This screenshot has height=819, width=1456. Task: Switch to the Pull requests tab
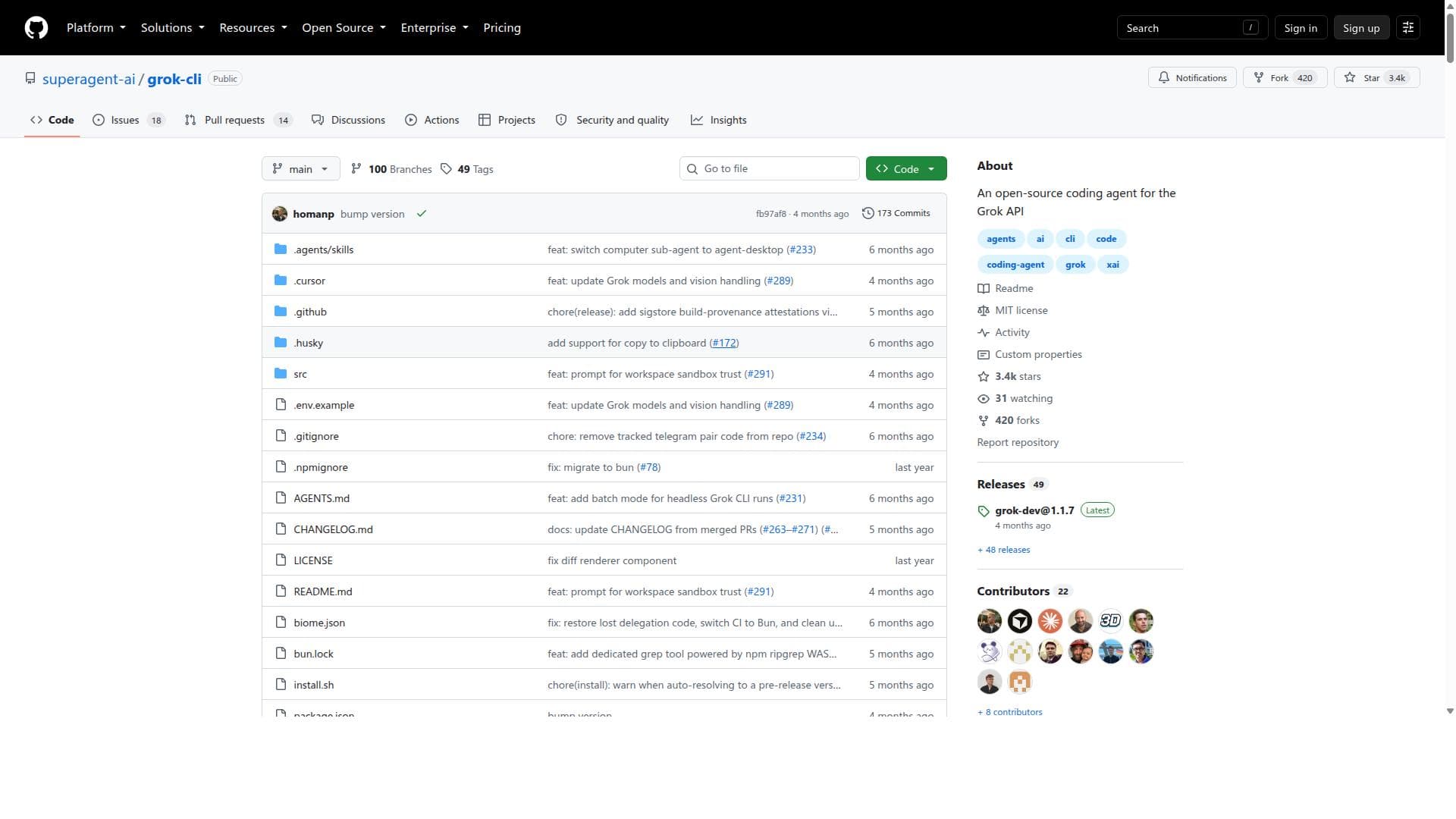click(238, 121)
